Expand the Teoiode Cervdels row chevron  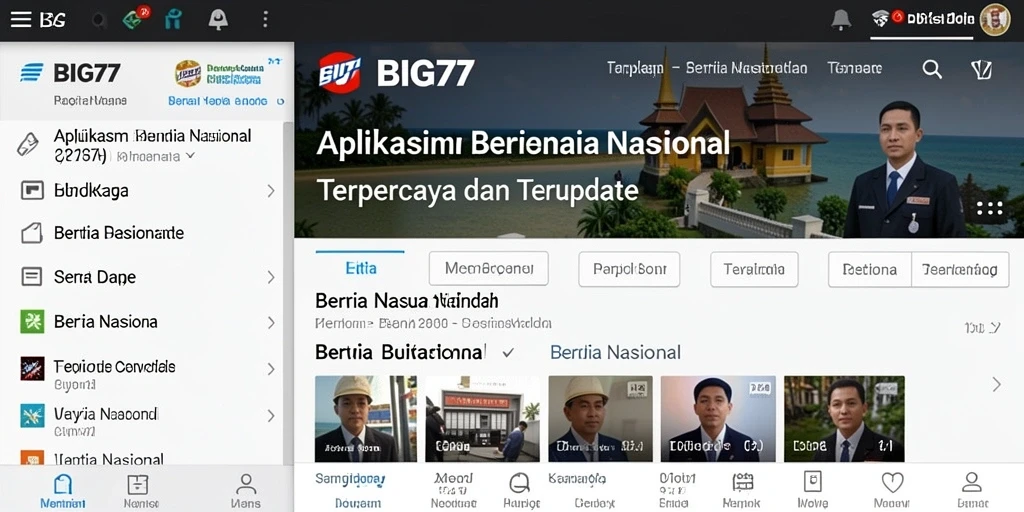click(x=270, y=369)
